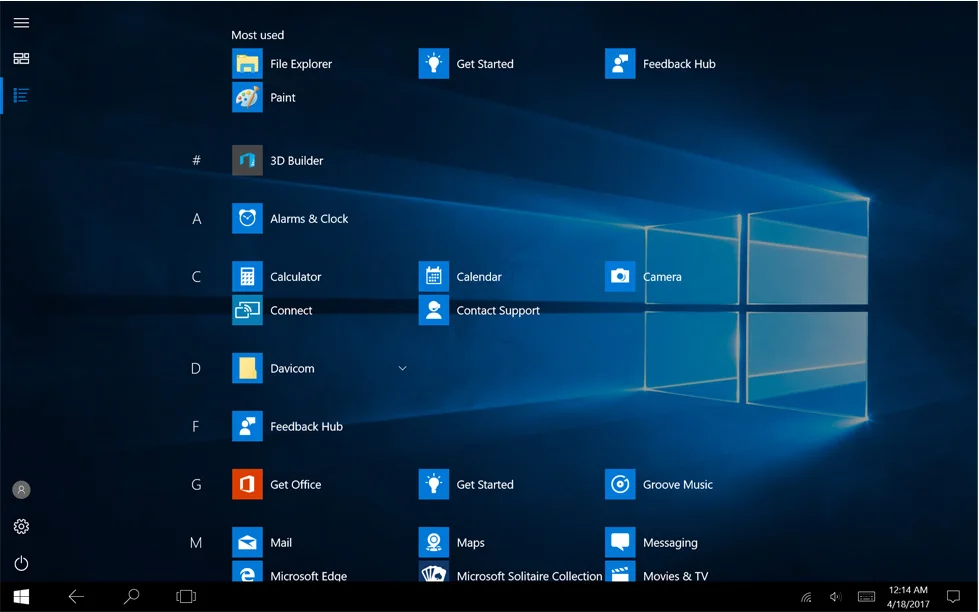Click the letter G section header
Viewport: 979px width, 612px height.
(196, 485)
